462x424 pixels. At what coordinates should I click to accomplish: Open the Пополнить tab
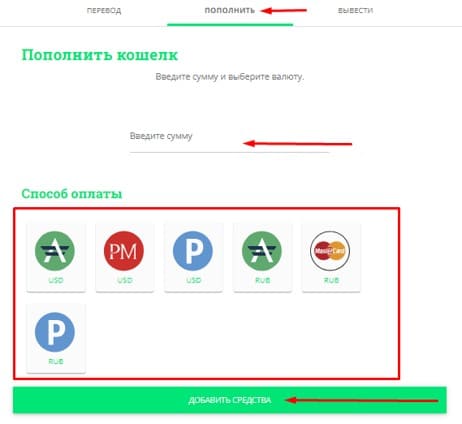(x=230, y=11)
